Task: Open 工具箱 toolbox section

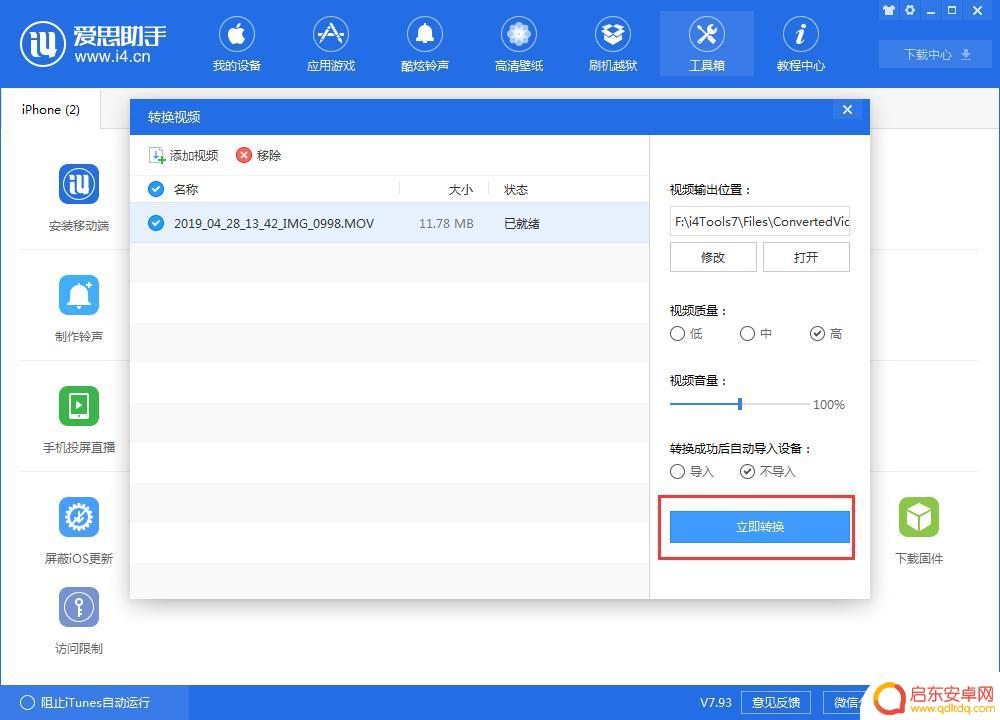Action: coord(707,45)
